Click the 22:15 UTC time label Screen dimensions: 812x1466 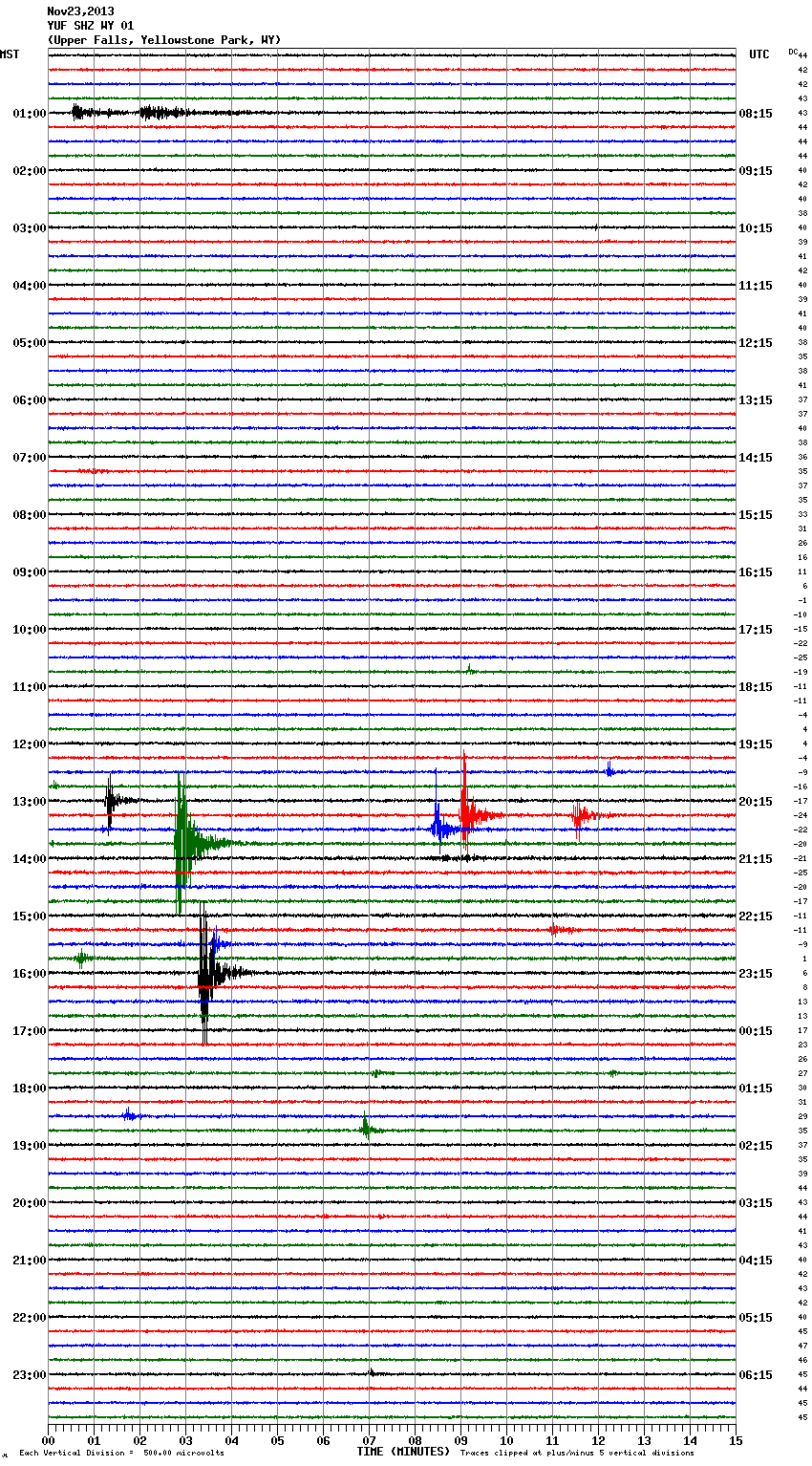tap(756, 916)
